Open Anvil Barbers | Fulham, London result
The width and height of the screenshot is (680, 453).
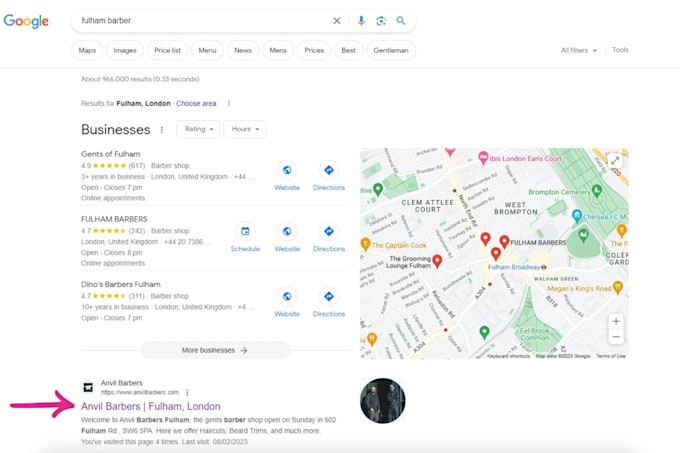[x=150, y=406]
